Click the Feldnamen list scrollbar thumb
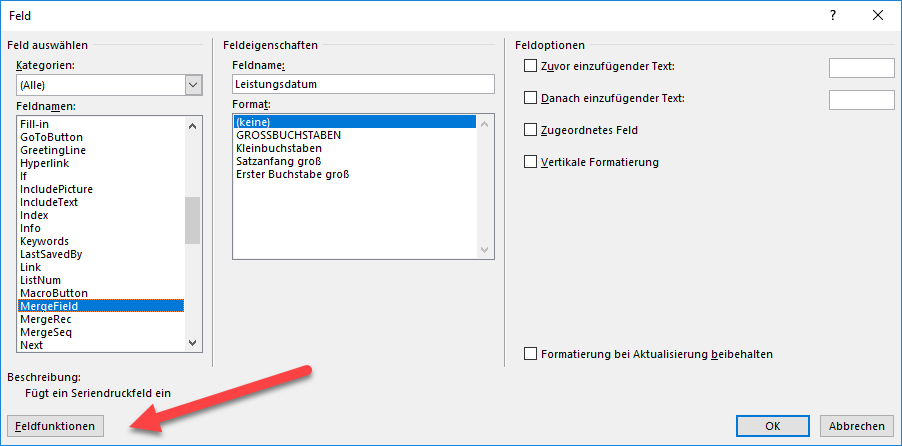 pyautogui.click(x=193, y=220)
